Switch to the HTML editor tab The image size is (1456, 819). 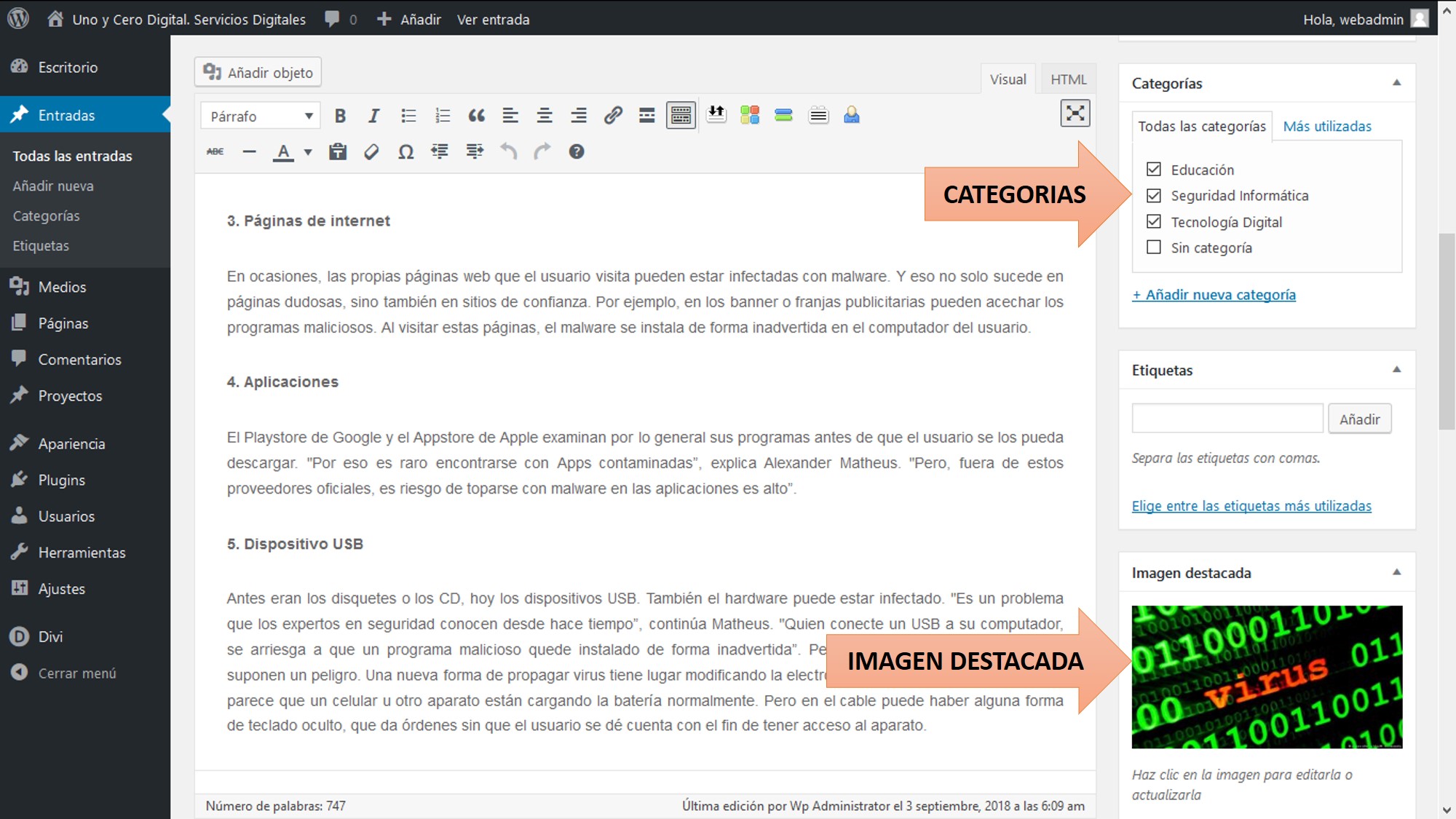pyautogui.click(x=1067, y=79)
